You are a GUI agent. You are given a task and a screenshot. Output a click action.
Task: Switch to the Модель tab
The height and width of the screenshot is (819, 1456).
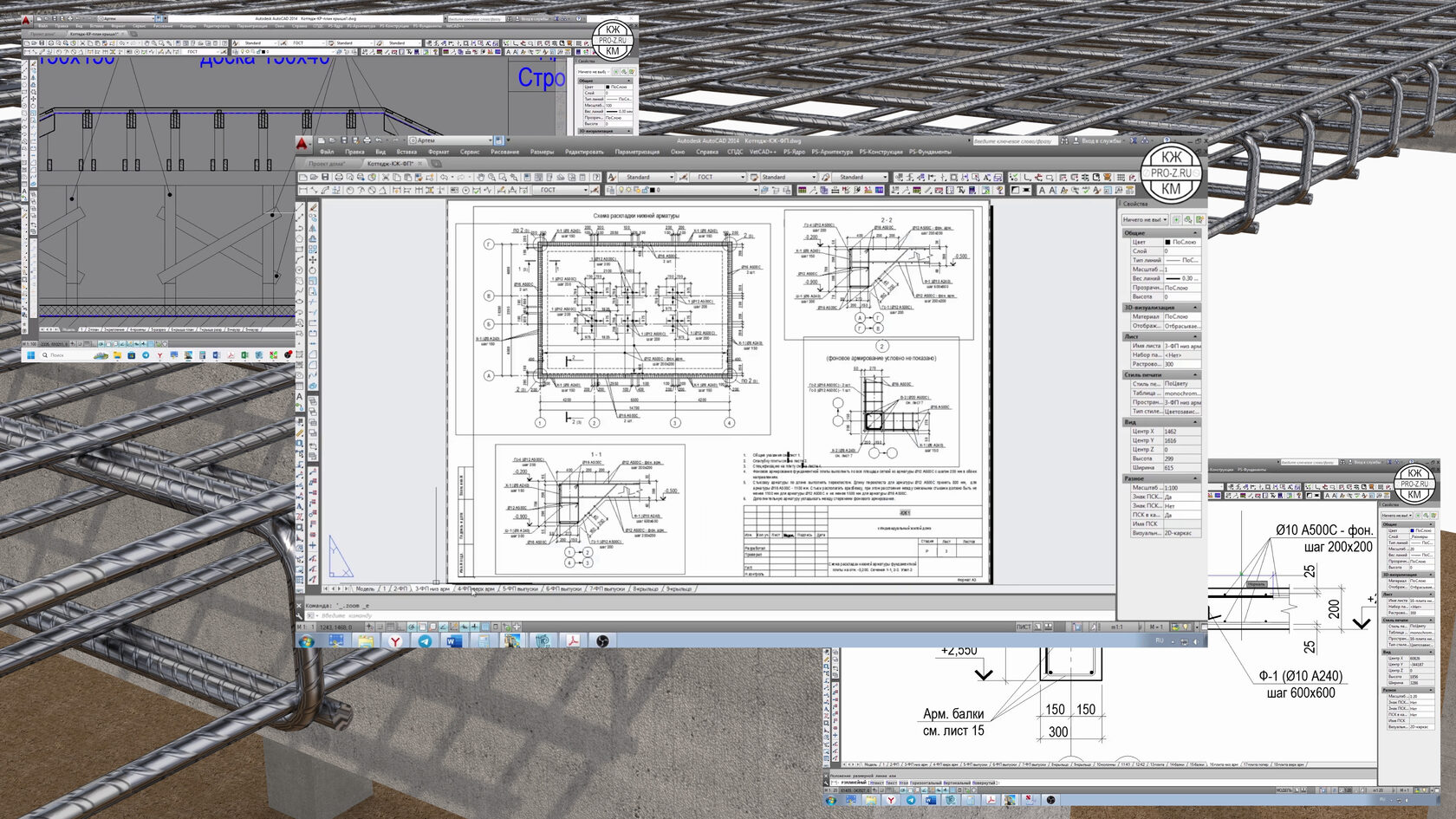pyautogui.click(x=365, y=589)
